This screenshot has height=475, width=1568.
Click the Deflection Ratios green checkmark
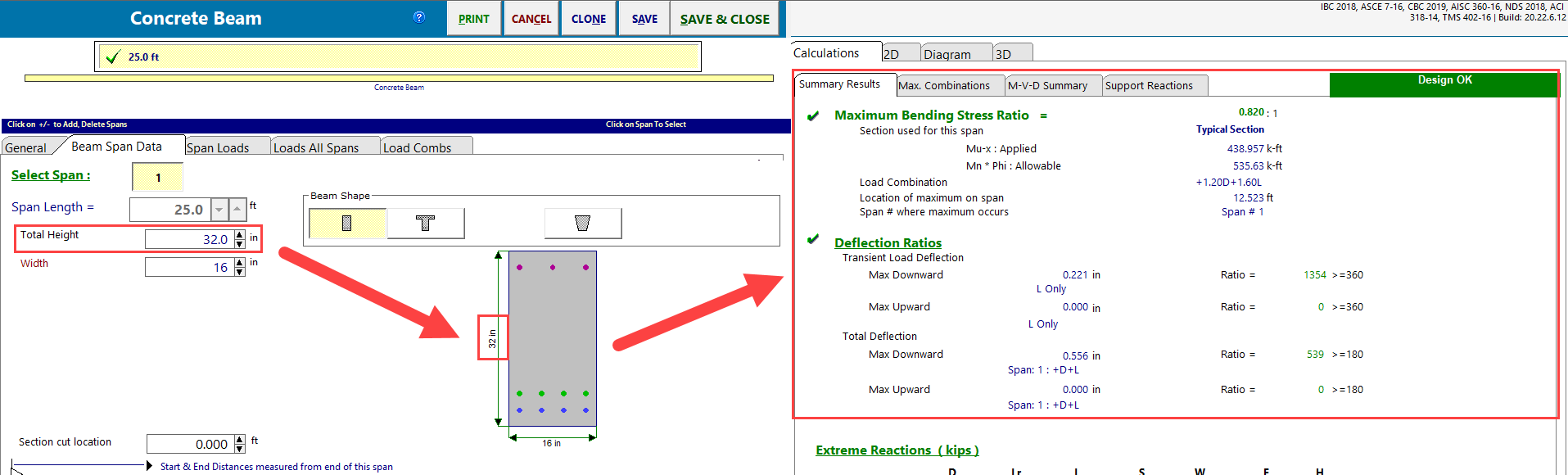pyautogui.click(x=813, y=240)
